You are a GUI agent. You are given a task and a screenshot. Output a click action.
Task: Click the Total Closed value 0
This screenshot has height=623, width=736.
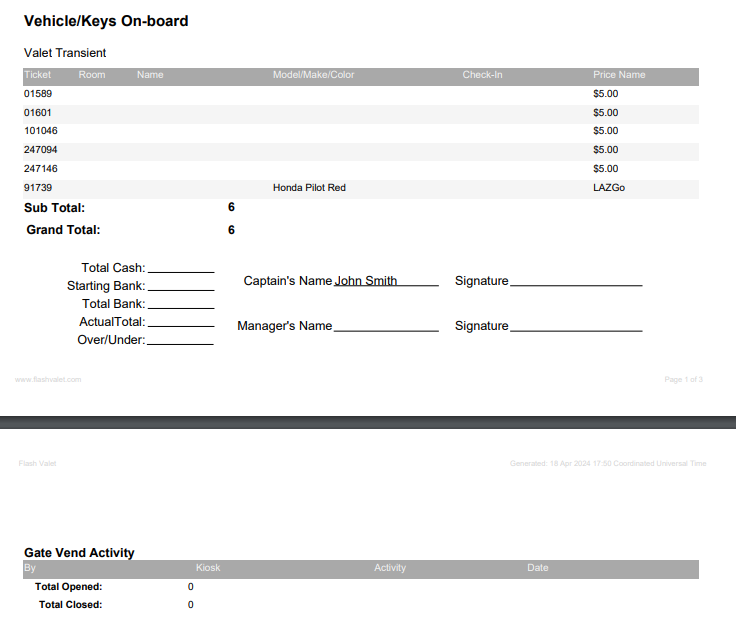(x=191, y=605)
